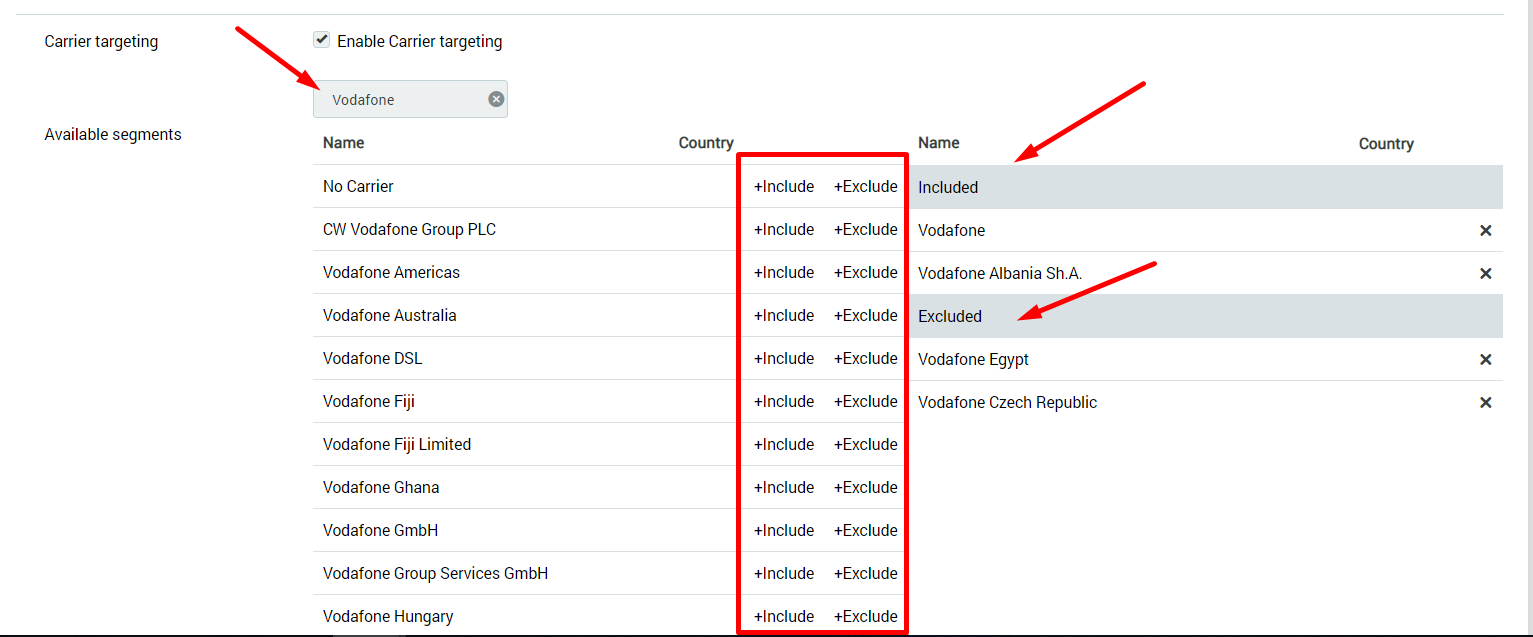The image size is (1533, 637).
Task: Remove Vodafone Albania Sh.A. from included
Action: [x=1485, y=273]
